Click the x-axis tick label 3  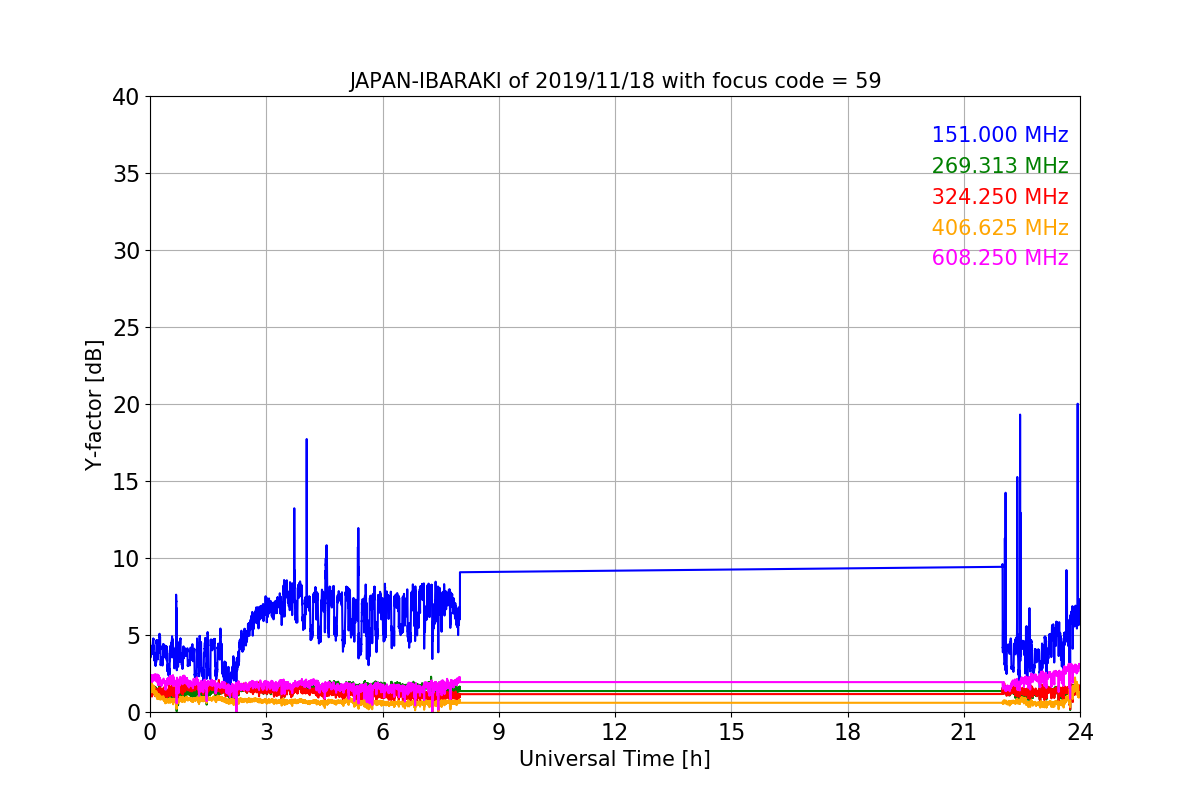pyautogui.click(x=266, y=731)
